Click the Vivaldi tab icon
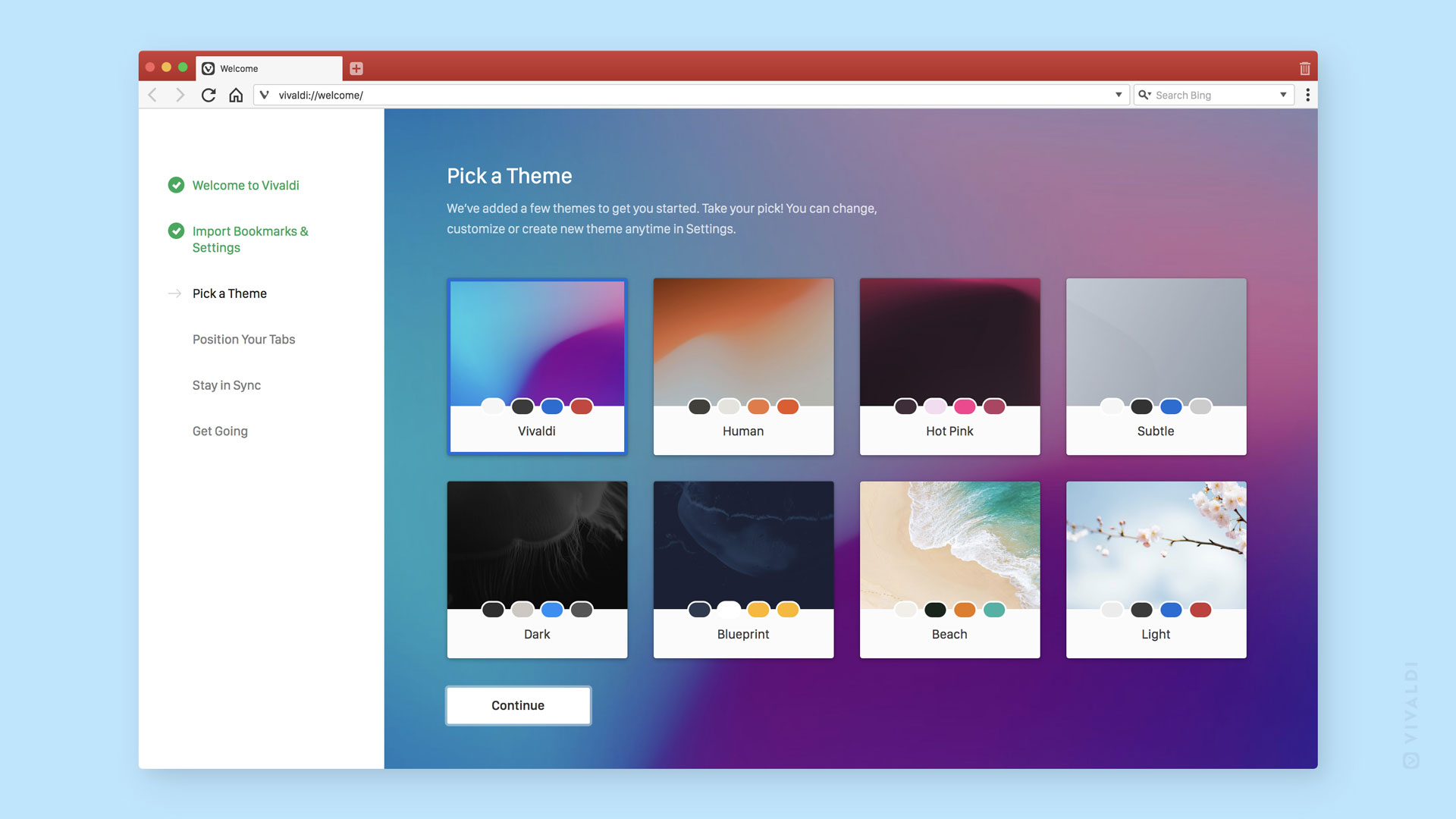 [209, 68]
